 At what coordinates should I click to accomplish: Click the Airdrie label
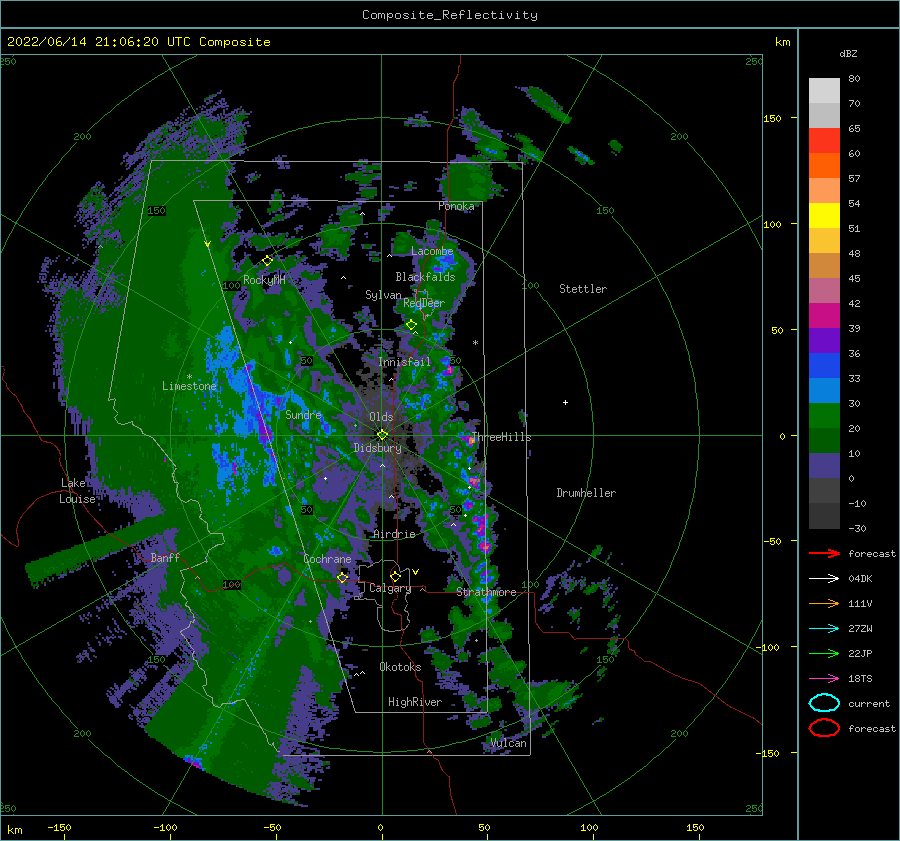394,534
